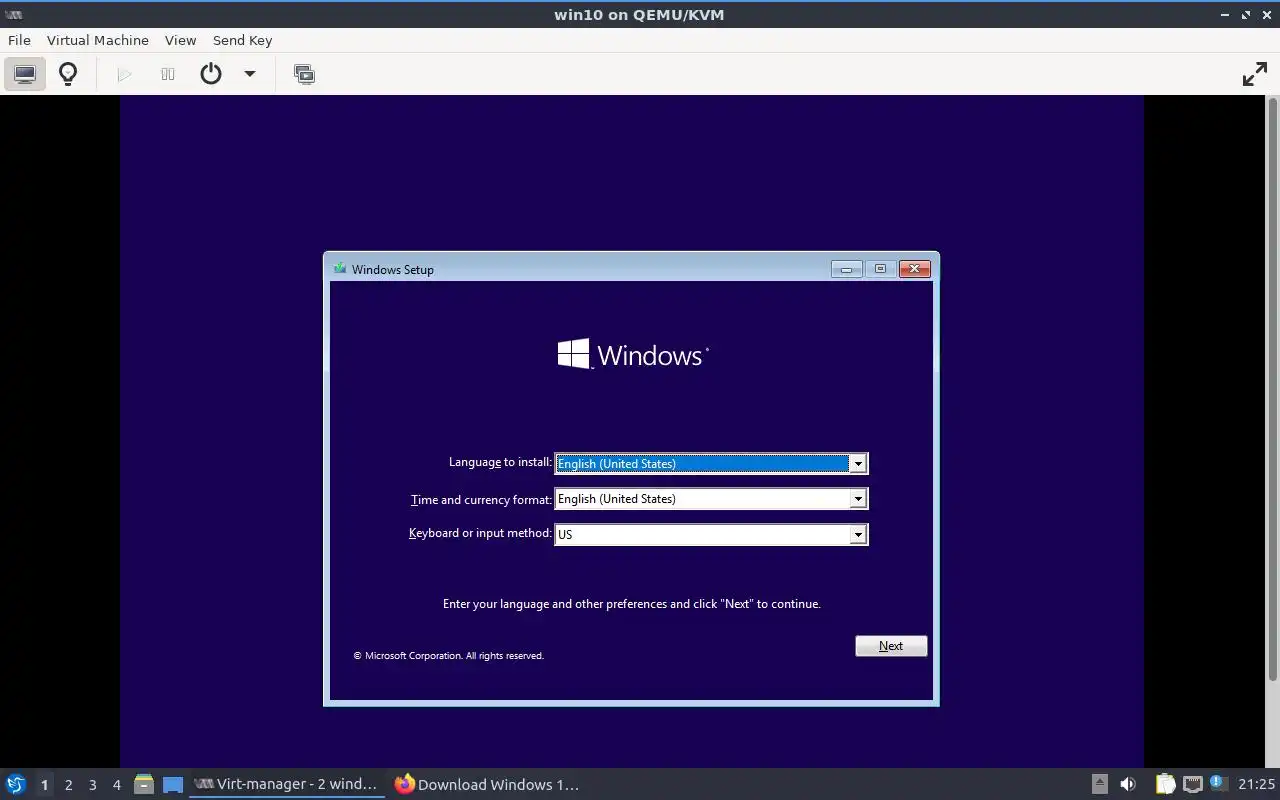Open the manage VM snapshots icon
The image size is (1280, 800).
tap(304, 74)
